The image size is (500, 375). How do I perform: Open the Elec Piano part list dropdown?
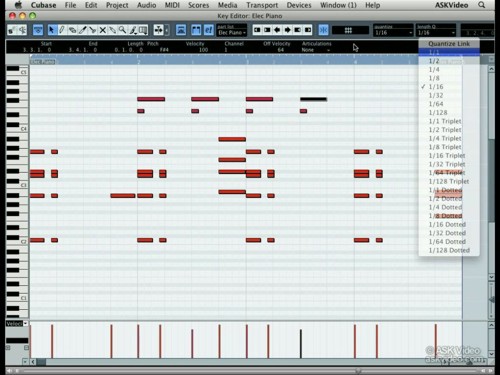pyautogui.click(x=232, y=33)
